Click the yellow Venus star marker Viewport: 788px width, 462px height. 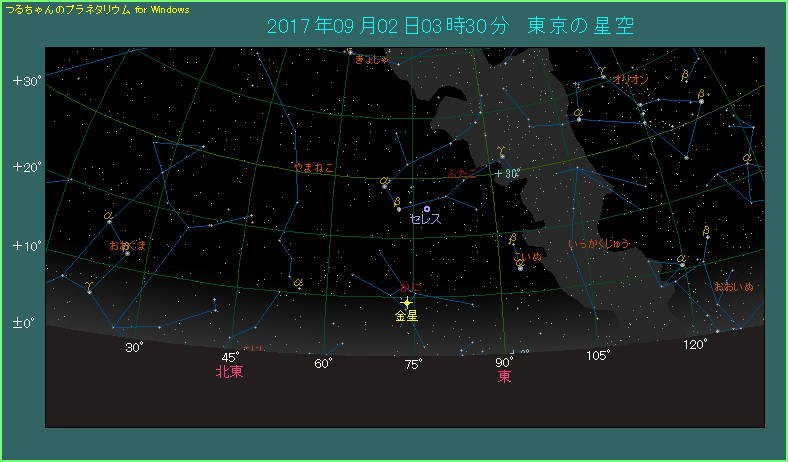coord(407,302)
